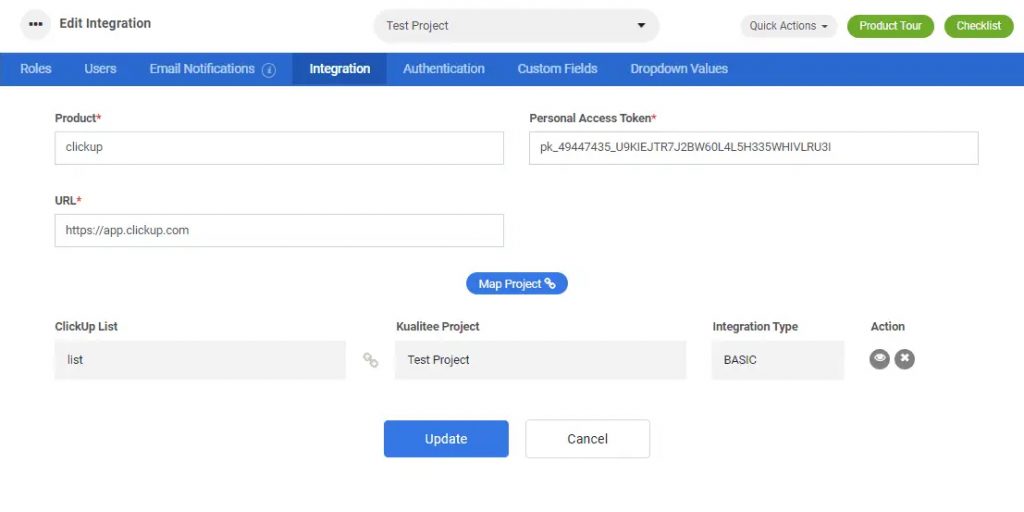Open the Checklist button
1024x512 pixels.
[x=978, y=26]
